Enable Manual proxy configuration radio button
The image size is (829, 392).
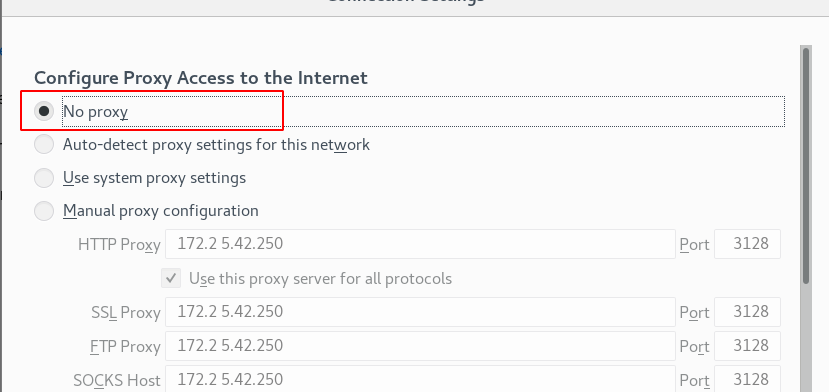click(44, 211)
